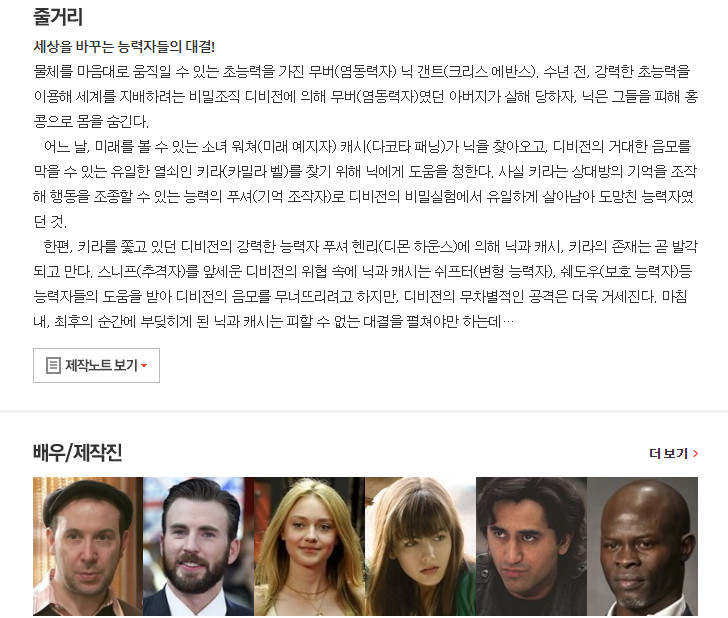Select the photo of the man wearing a flat cap
Viewport: 728px width, 618px height.
coord(88,546)
